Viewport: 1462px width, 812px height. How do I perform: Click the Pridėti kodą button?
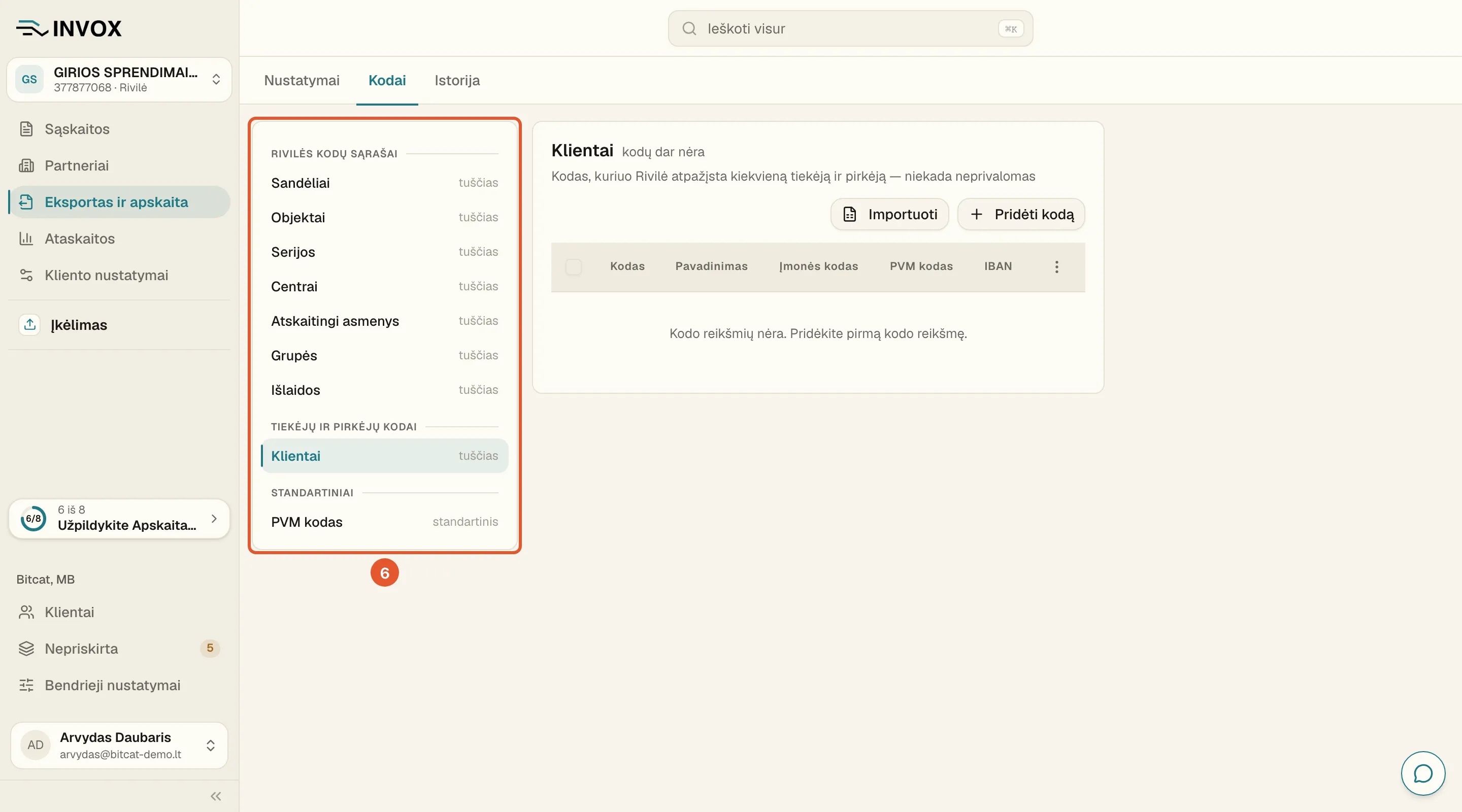click(x=1021, y=214)
